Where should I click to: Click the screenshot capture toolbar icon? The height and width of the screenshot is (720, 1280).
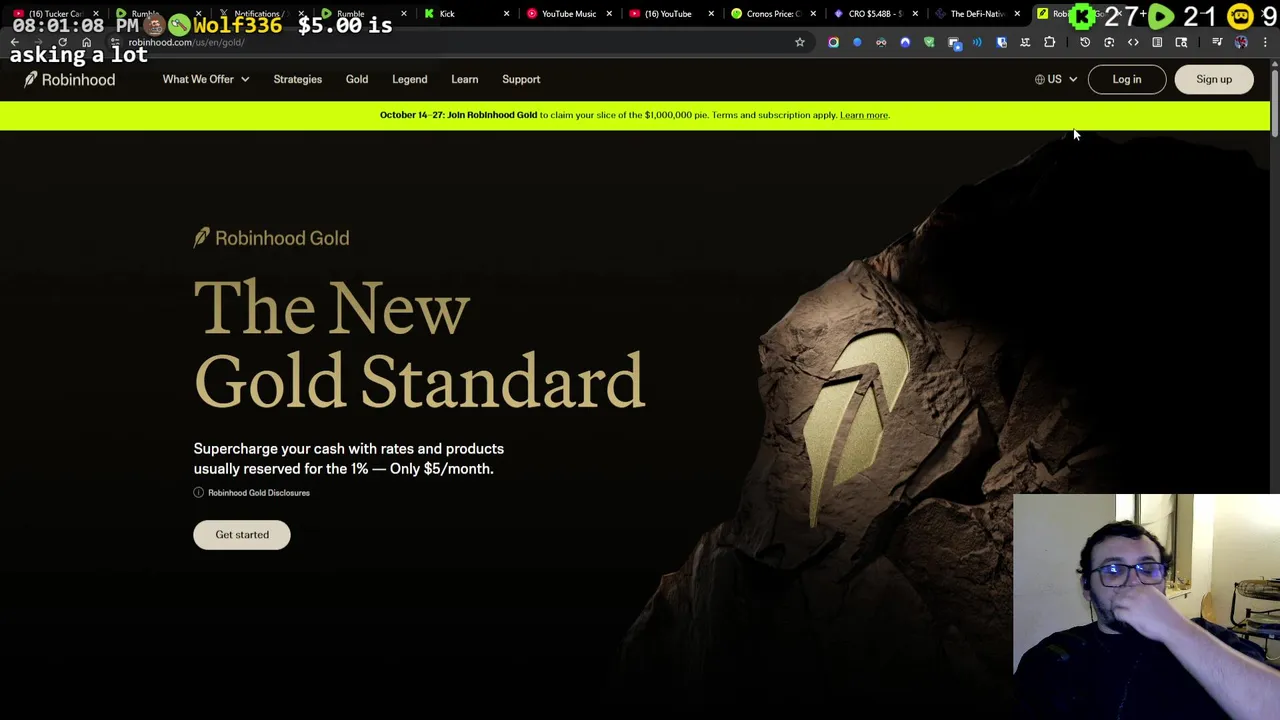tap(1109, 42)
